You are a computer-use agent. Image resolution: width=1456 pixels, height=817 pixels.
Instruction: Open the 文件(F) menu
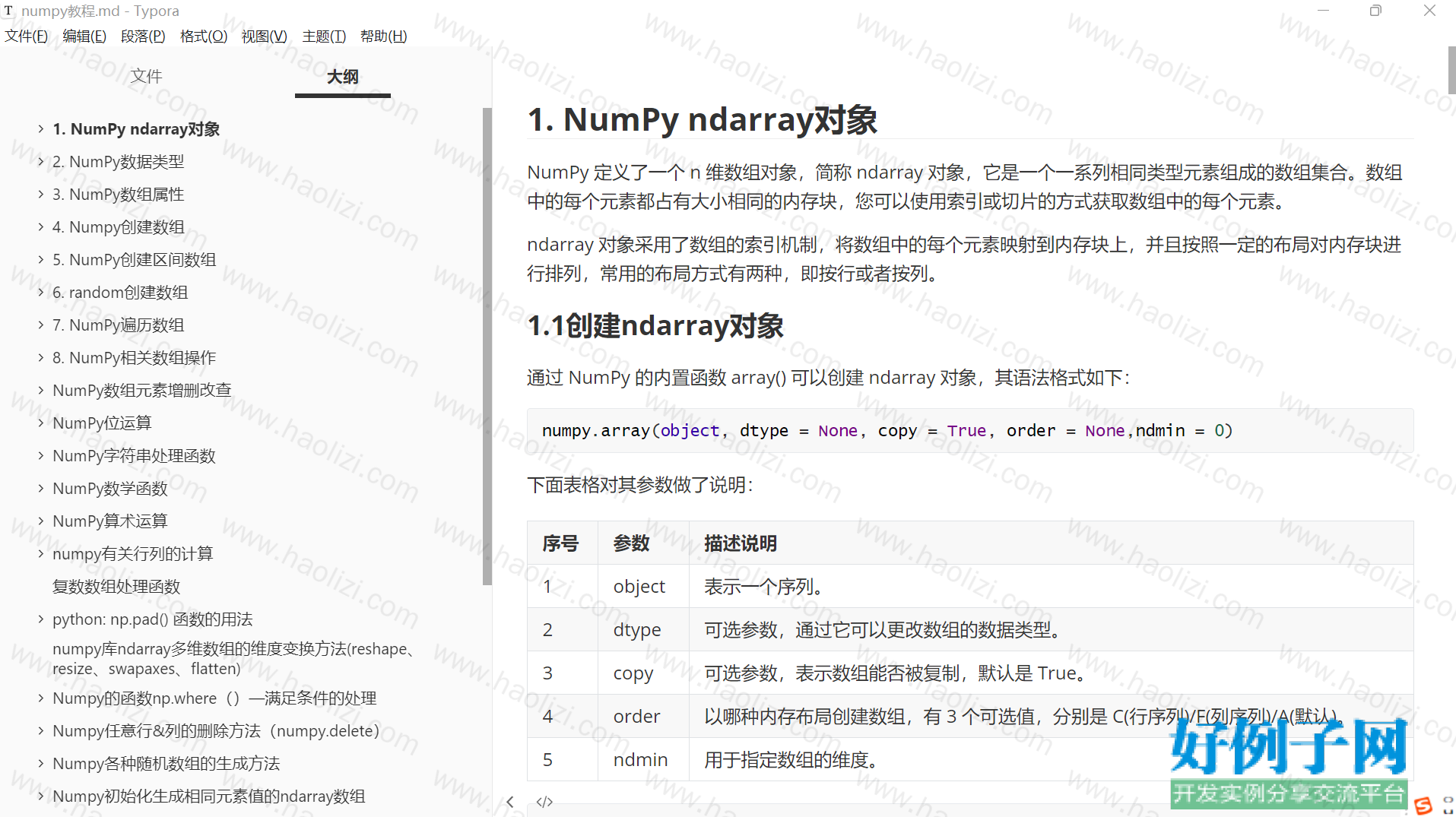coord(27,36)
